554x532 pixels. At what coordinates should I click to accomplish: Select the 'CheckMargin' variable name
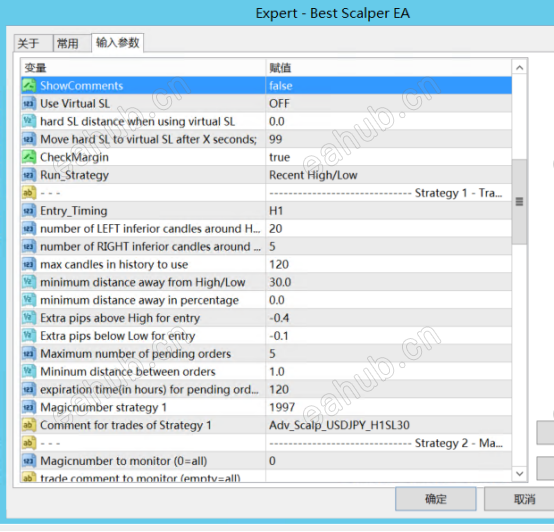(x=74, y=157)
